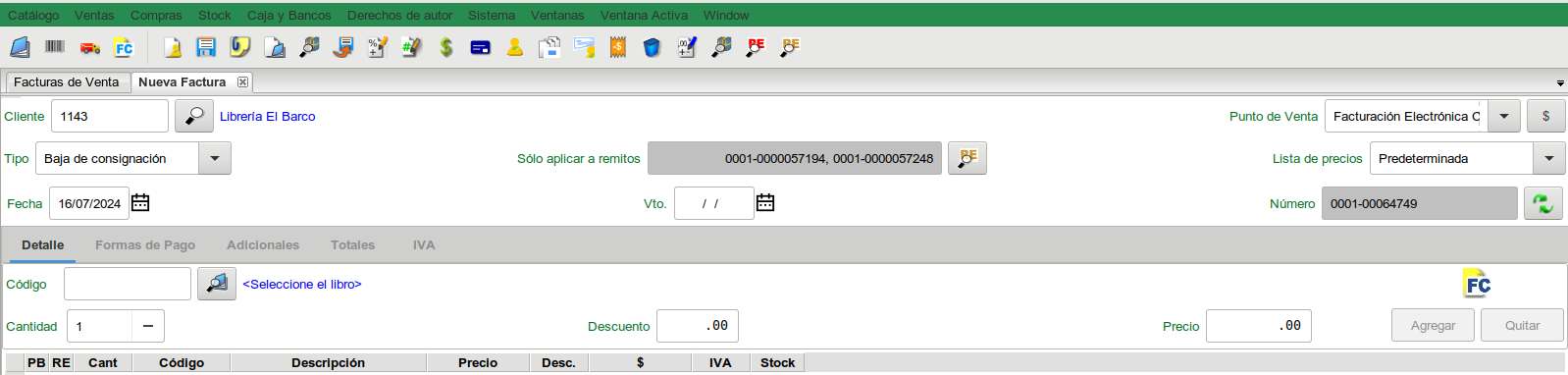Click the green hash with pencil icon
The image size is (1568, 375).
[x=412, y=47]
